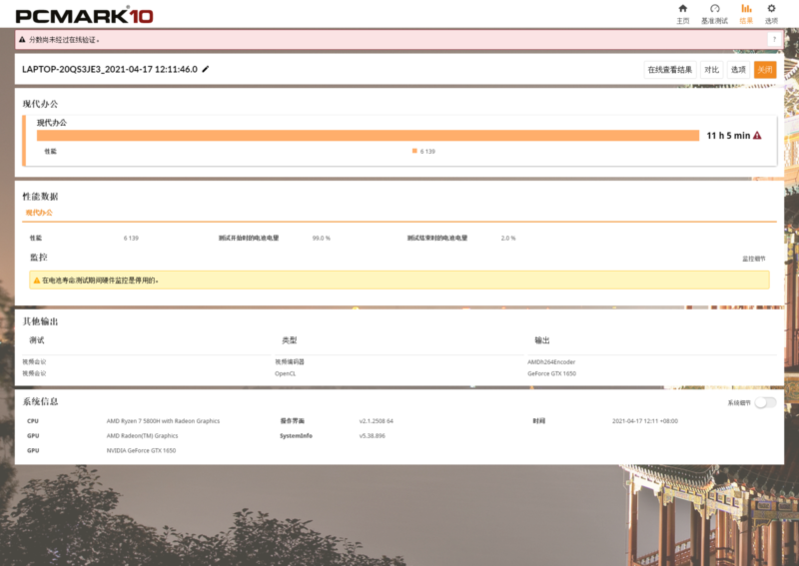Click the orange Close (关闭) button
Viewport: 799px width, 566px height.
tap(765, 70)
